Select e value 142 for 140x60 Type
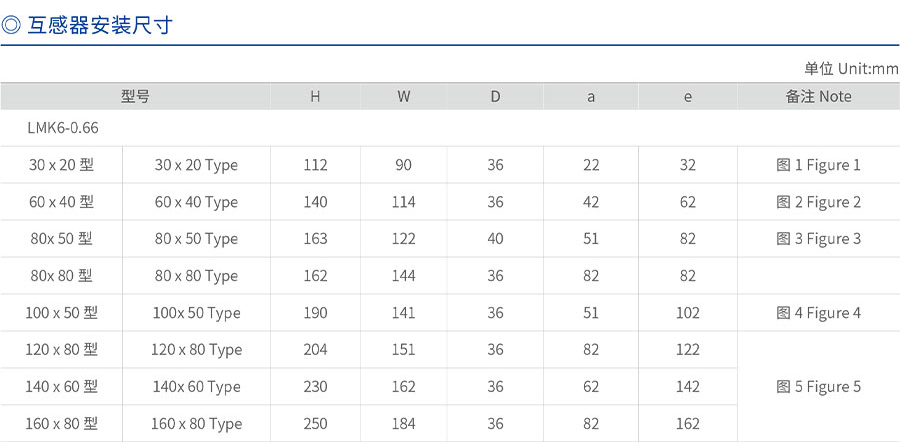Screen dimensions: 900x443 688,387
